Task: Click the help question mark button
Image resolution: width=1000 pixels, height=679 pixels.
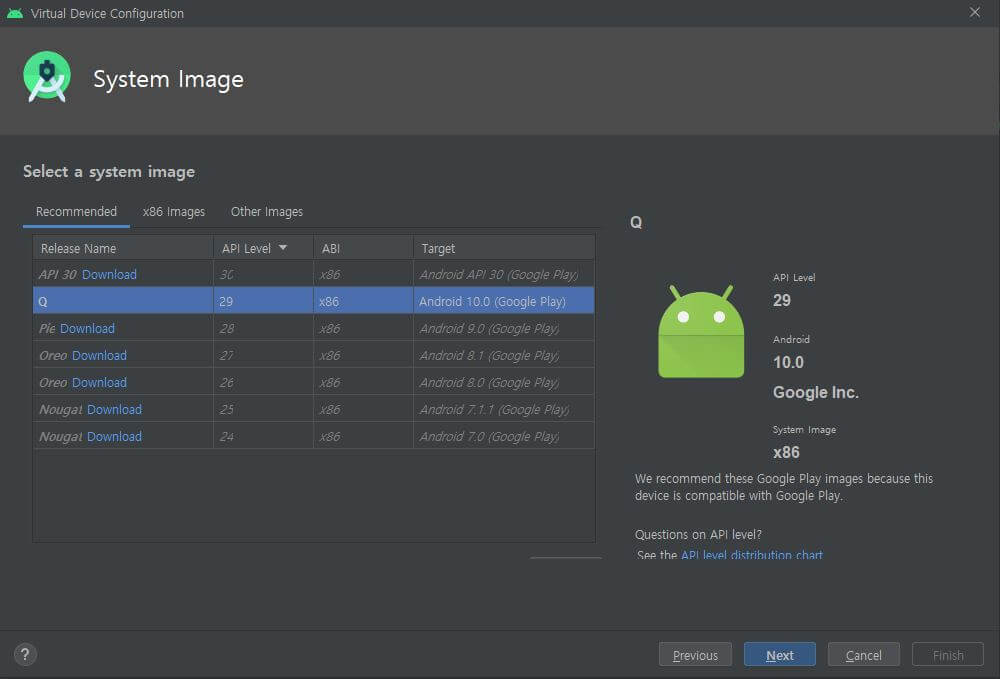Action: click(x=25, y=654)
